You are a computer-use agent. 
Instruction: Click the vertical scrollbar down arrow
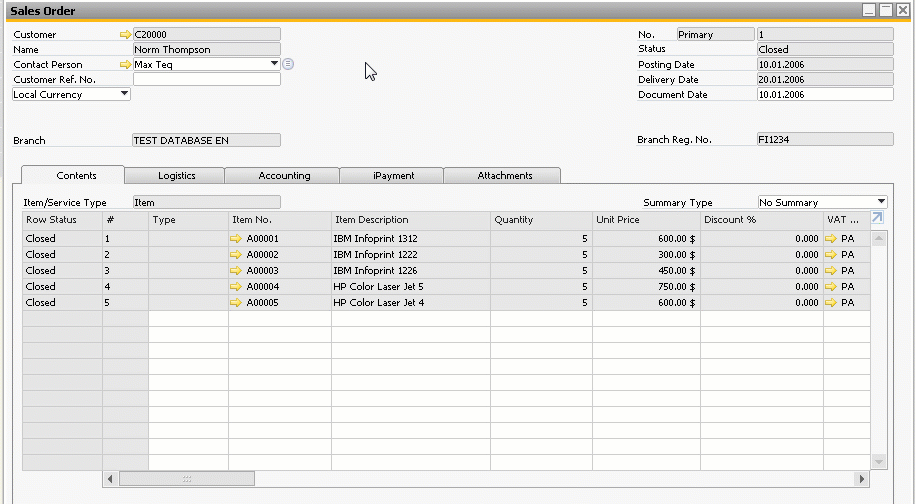coord(879,461)
